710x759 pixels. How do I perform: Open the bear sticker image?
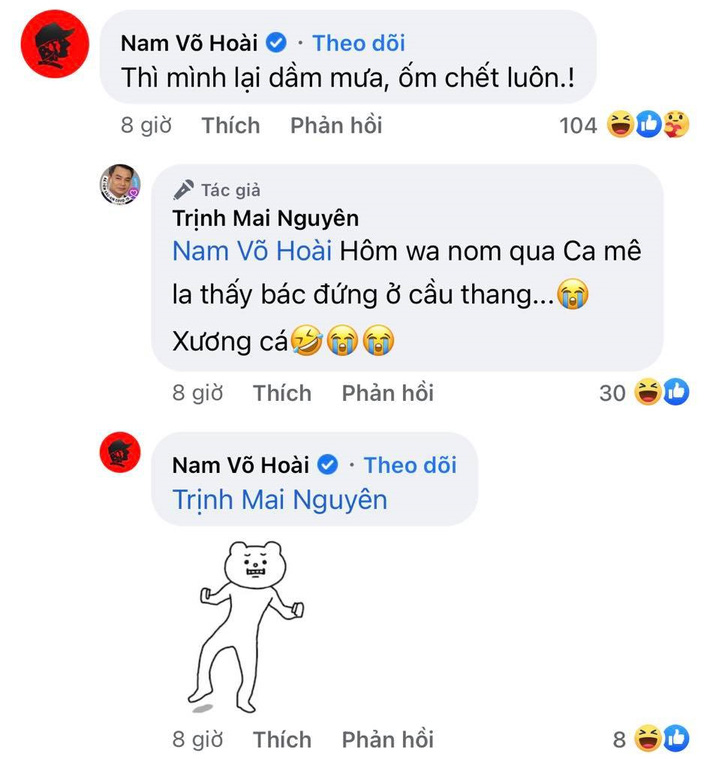click(x=246, y=627)
